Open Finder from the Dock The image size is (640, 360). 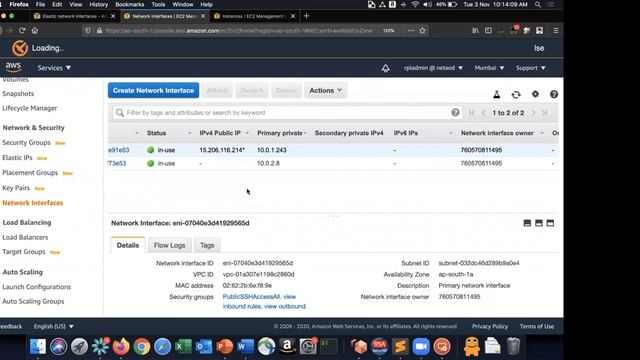pyautogui.click(x=38, y=347)
